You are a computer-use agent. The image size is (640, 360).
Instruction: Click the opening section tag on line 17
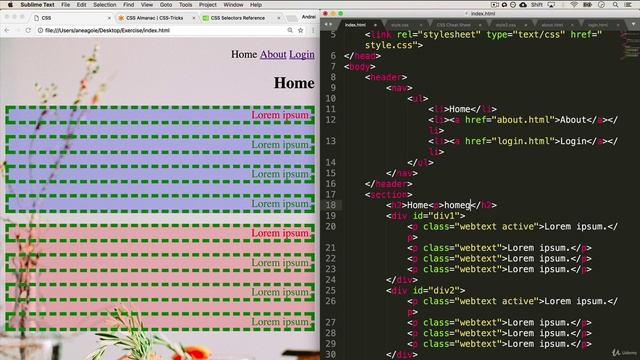(389, 195)
